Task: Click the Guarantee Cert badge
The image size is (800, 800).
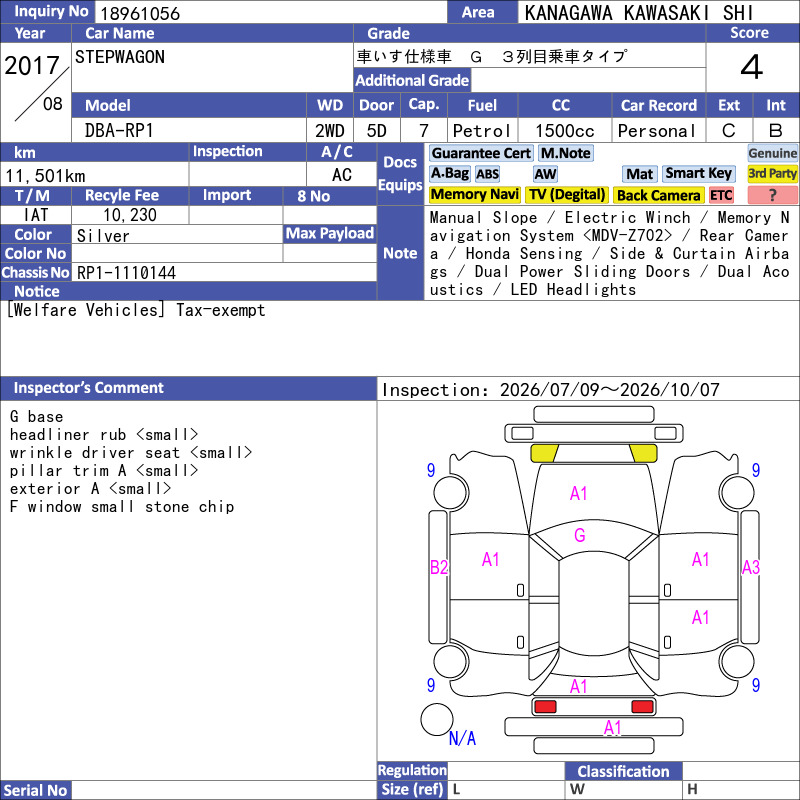Action: [x=481, y=153]
